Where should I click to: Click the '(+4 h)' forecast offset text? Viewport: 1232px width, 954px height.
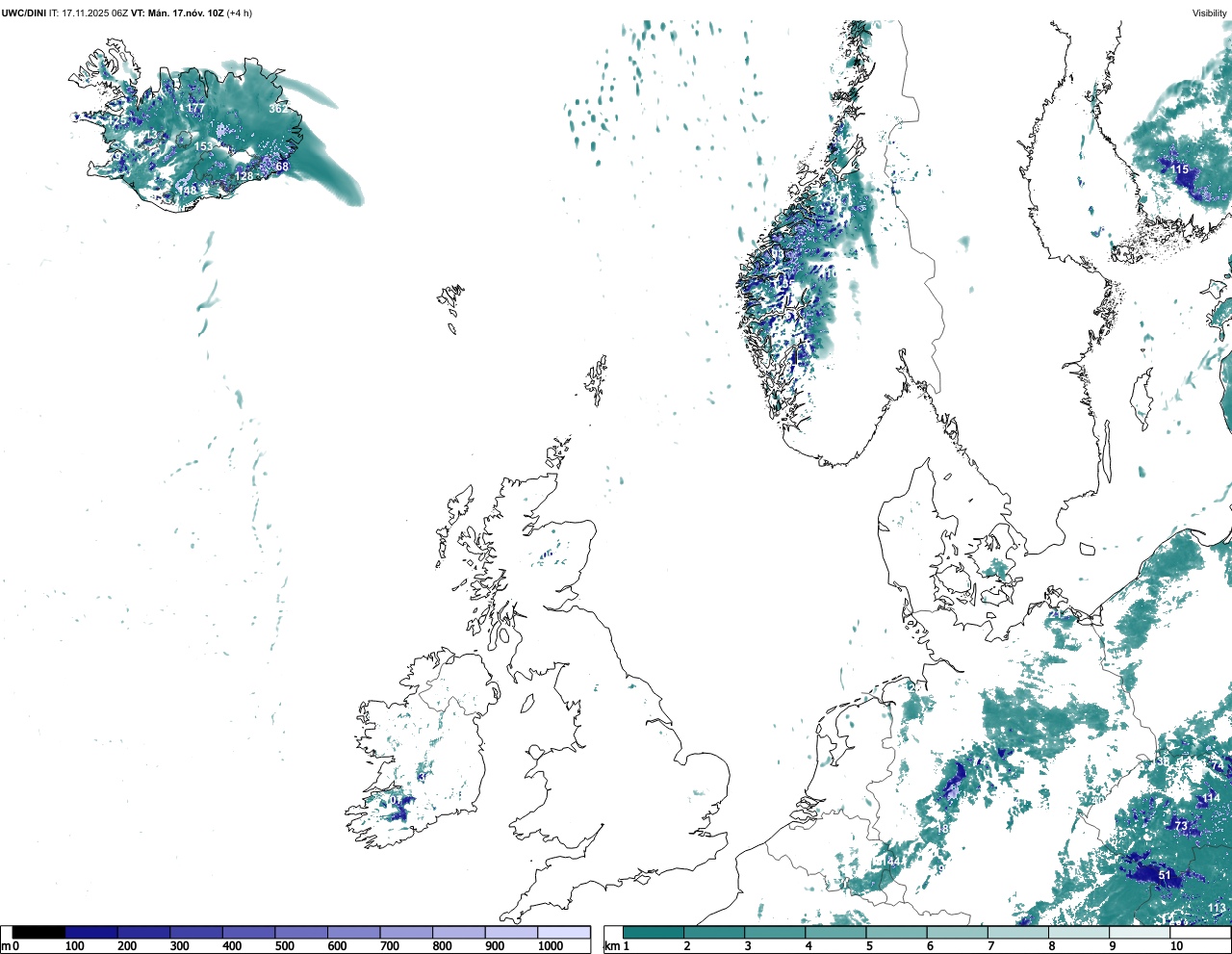coord(240,13)
